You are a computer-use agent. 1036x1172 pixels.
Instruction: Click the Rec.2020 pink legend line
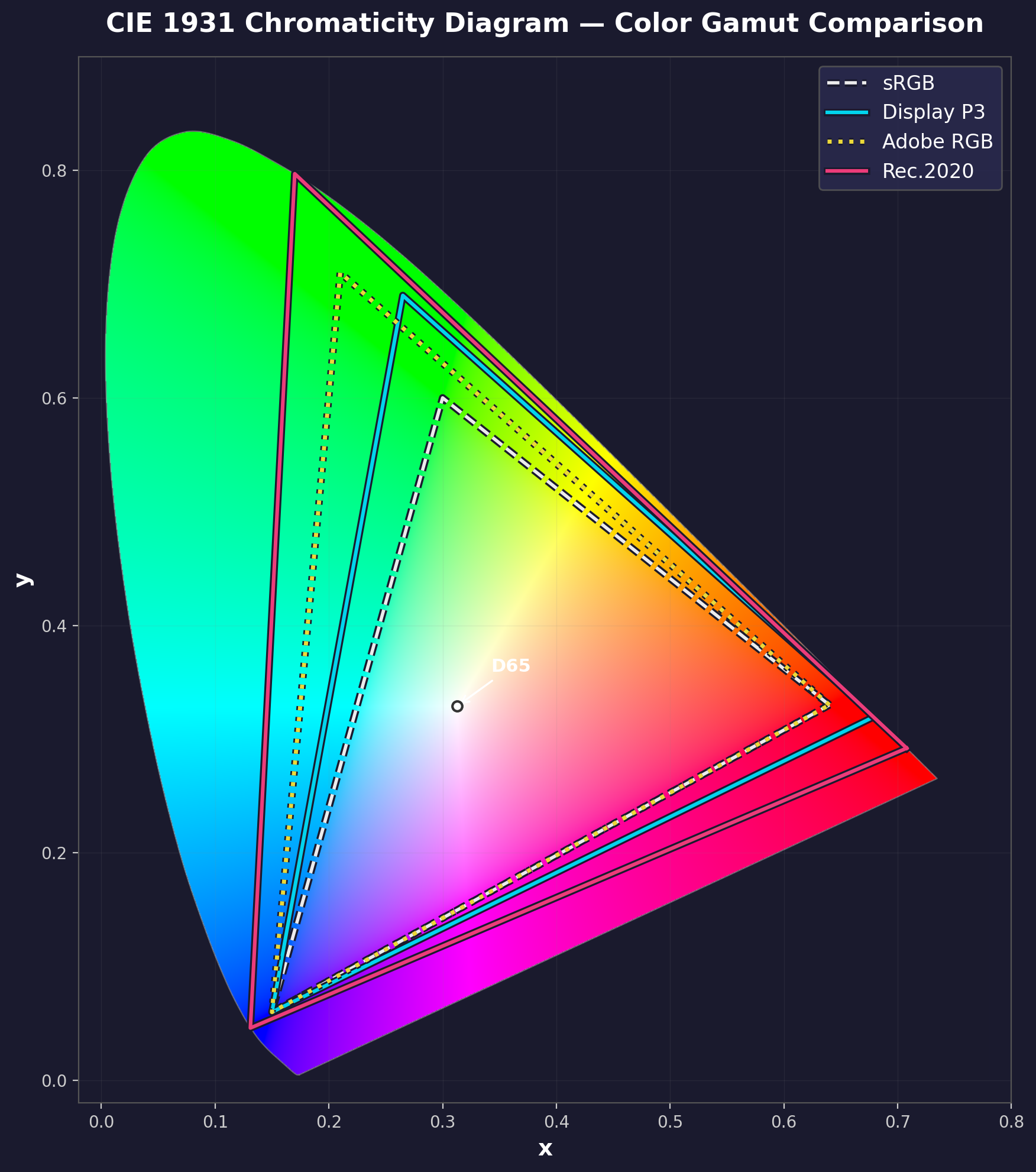point(847,171)
